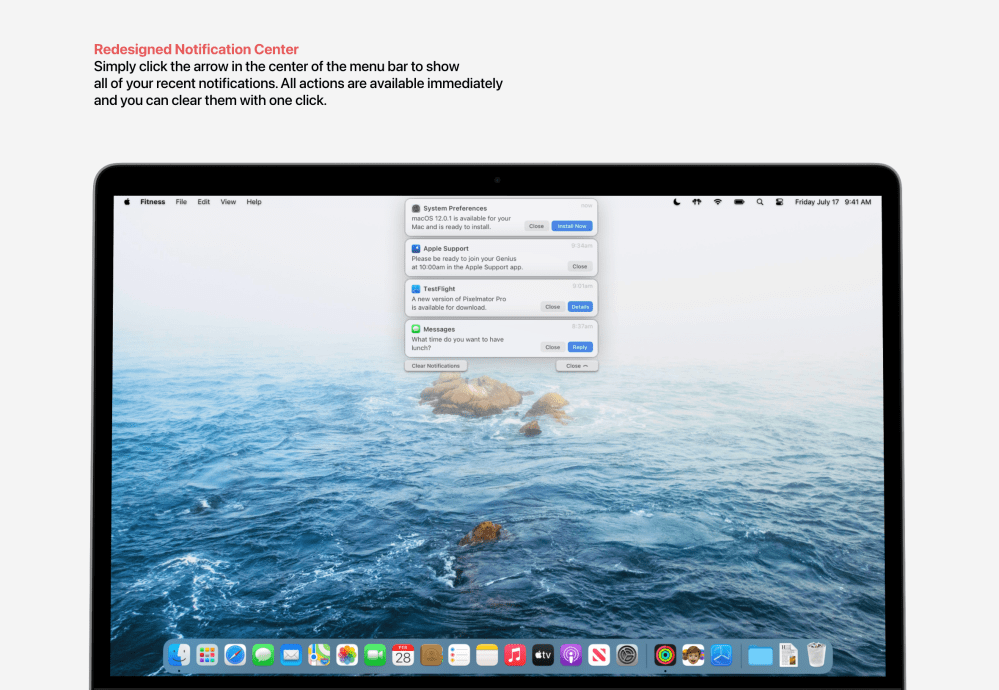Click Install Now on the macOS update
Screen dimensions: 999x690
point(572,226)
